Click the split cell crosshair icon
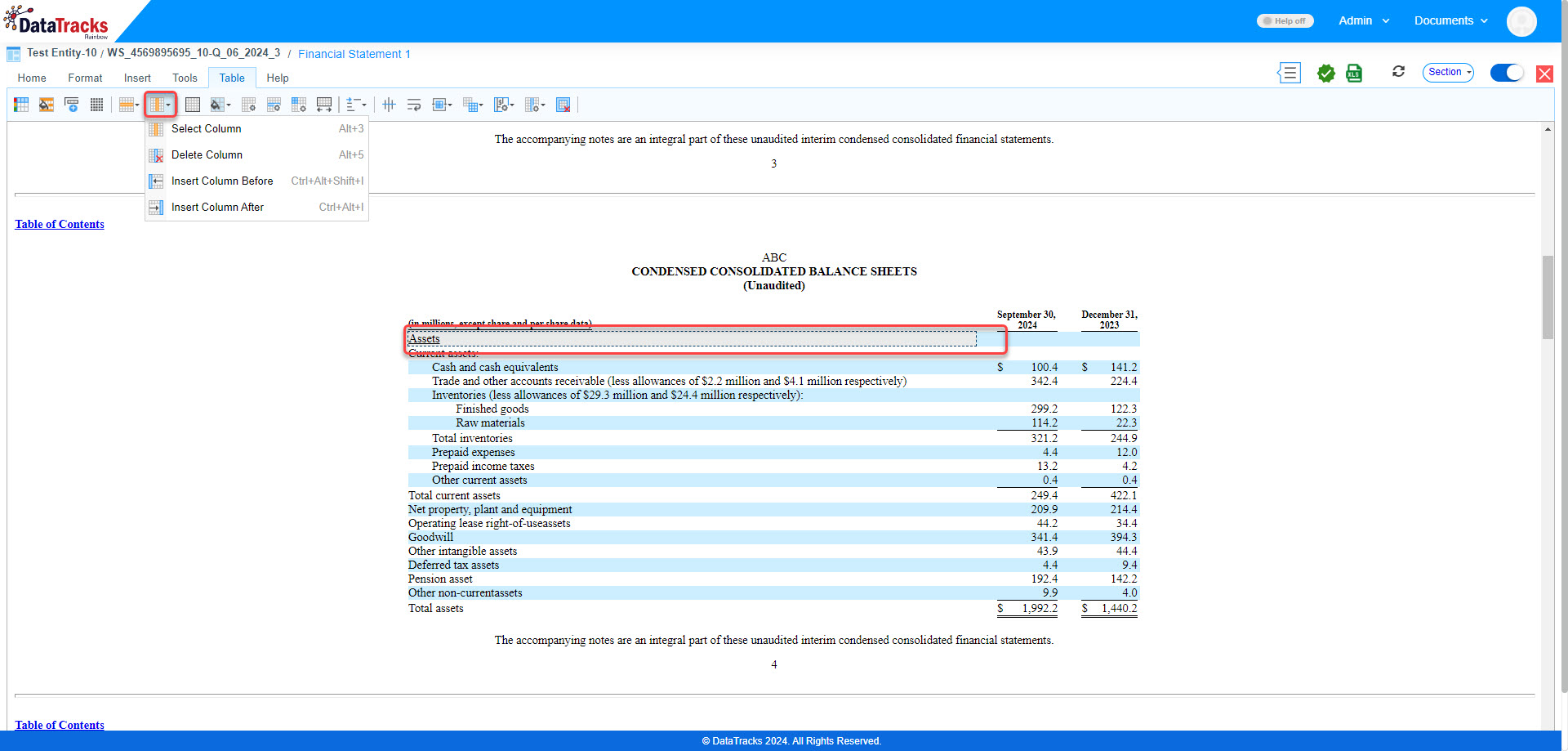The height and width of the screenshot is (751, 1568). click(x=389, y=105)
